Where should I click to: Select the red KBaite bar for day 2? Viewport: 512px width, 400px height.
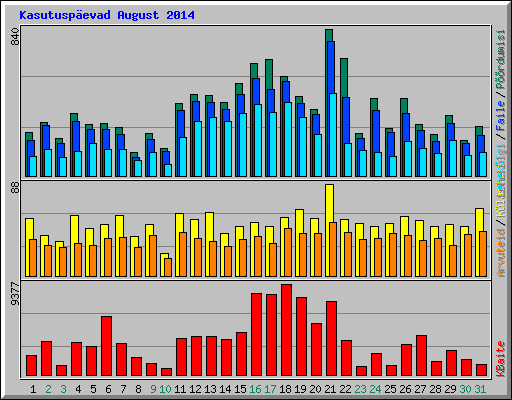pyautogui.click(x=46, y=359)
